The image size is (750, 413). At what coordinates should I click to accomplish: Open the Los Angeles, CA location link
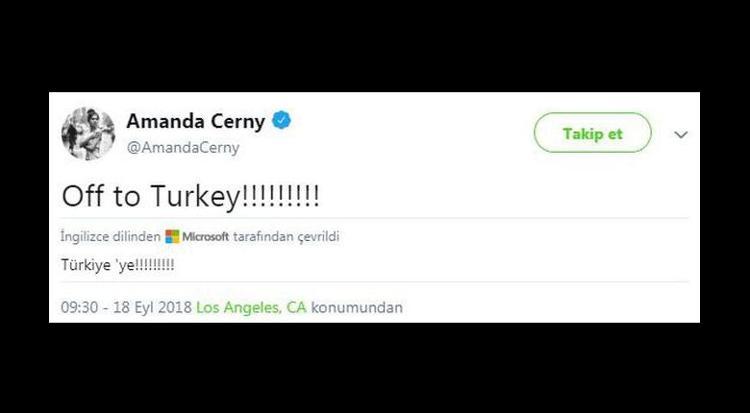(252, 307)
